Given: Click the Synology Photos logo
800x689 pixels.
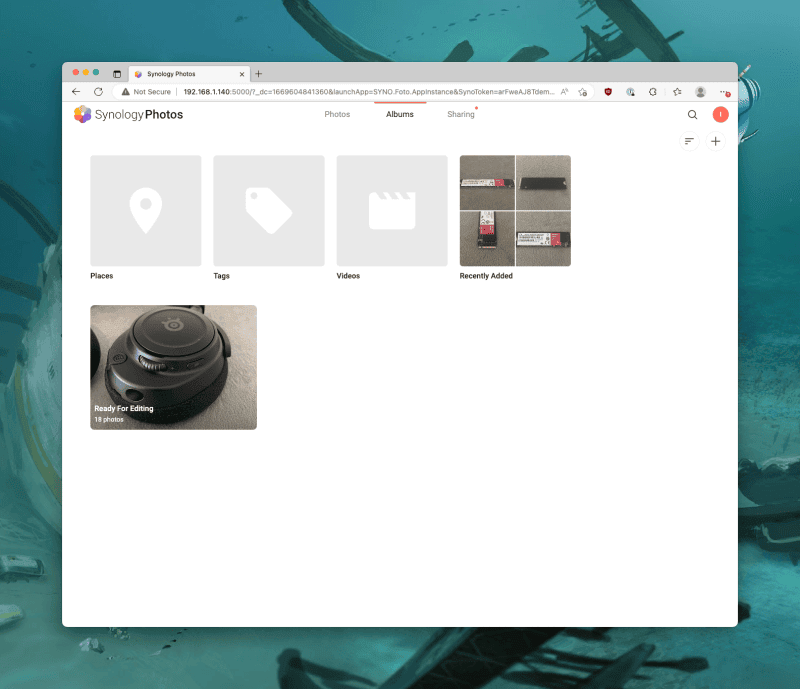Looking at the screenshot, I should [128, 115].
